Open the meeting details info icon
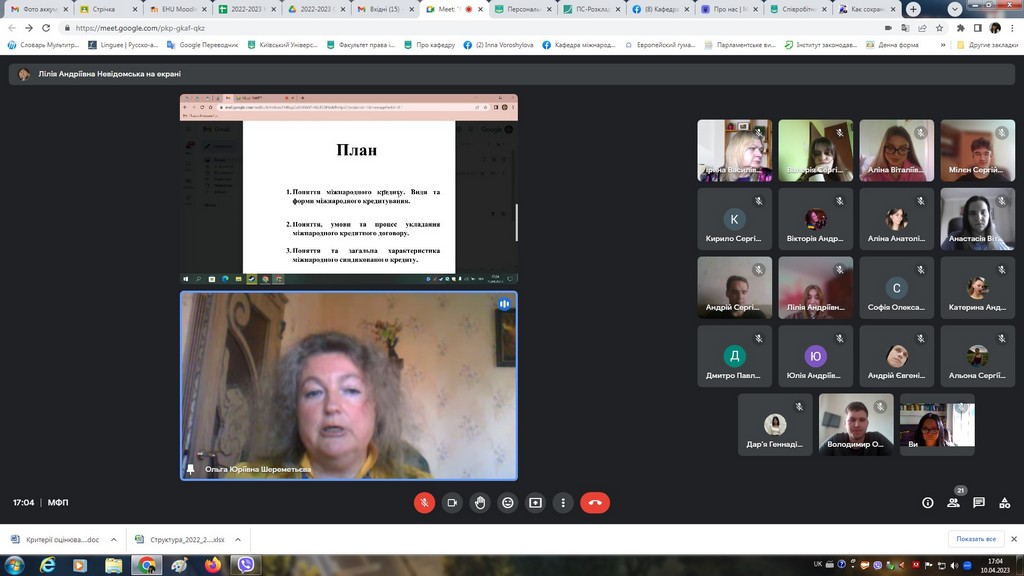Viewport: 1024px width, 576px height. coord(928,502)
